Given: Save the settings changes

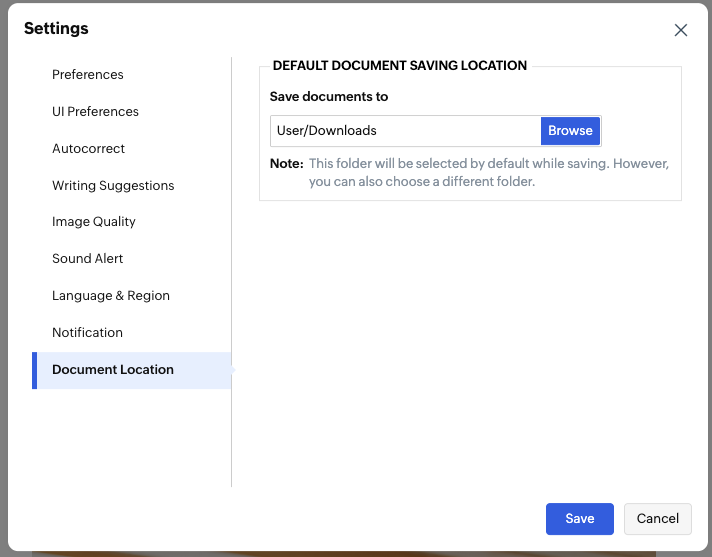Looking at the screenshot, I should tap(579, 518).
